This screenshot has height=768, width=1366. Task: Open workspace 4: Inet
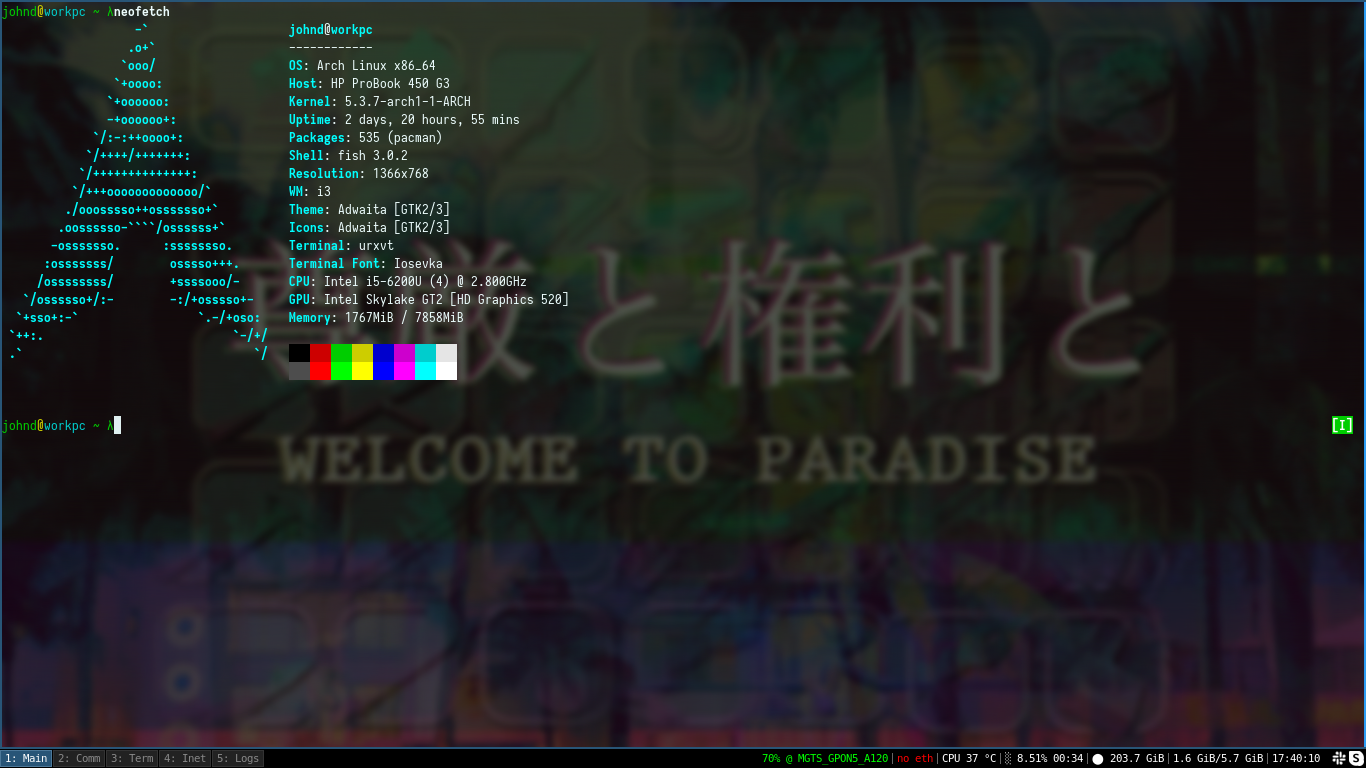tap(184, 757)
